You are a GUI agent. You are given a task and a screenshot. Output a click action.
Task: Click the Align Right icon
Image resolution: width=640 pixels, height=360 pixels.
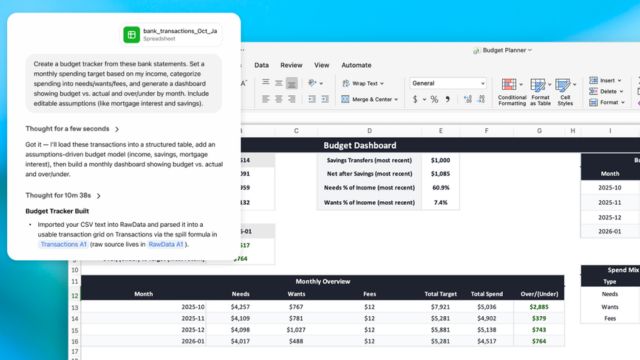(x=291, y=99)
